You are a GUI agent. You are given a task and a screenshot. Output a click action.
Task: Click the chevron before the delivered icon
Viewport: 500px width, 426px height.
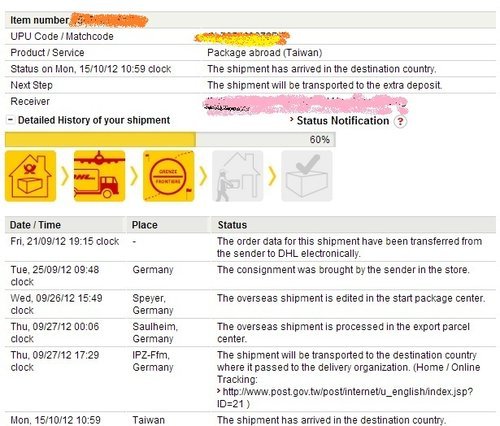tap(272, 176)
